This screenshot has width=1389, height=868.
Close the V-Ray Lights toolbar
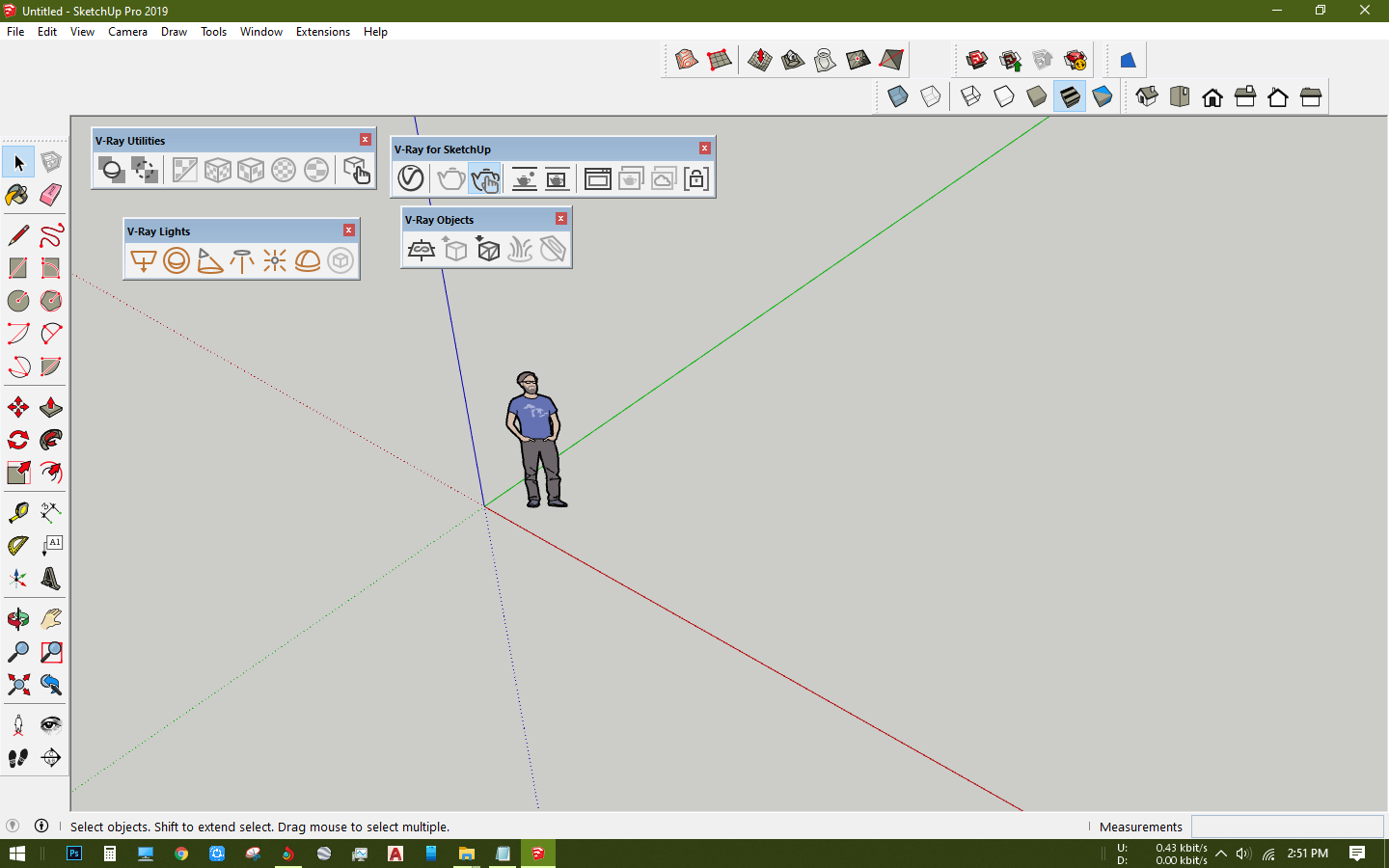point(349,231)
